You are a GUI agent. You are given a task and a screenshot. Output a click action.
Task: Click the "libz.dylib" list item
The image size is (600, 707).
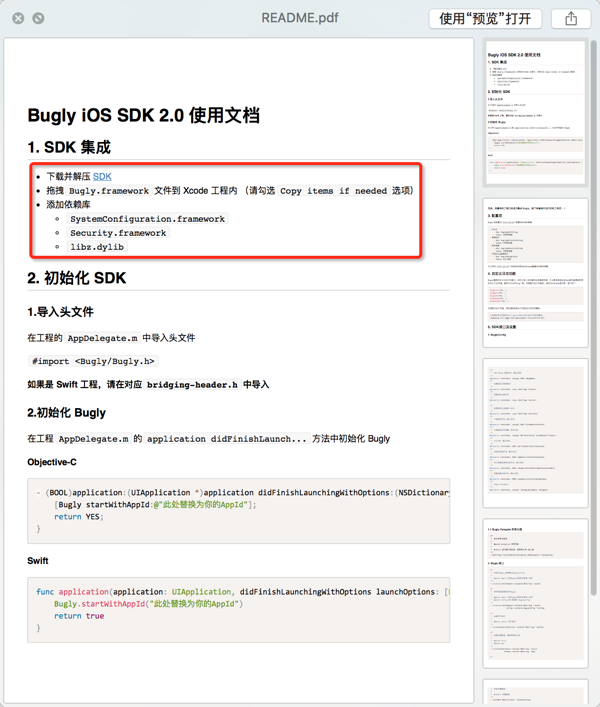[97, 247]
